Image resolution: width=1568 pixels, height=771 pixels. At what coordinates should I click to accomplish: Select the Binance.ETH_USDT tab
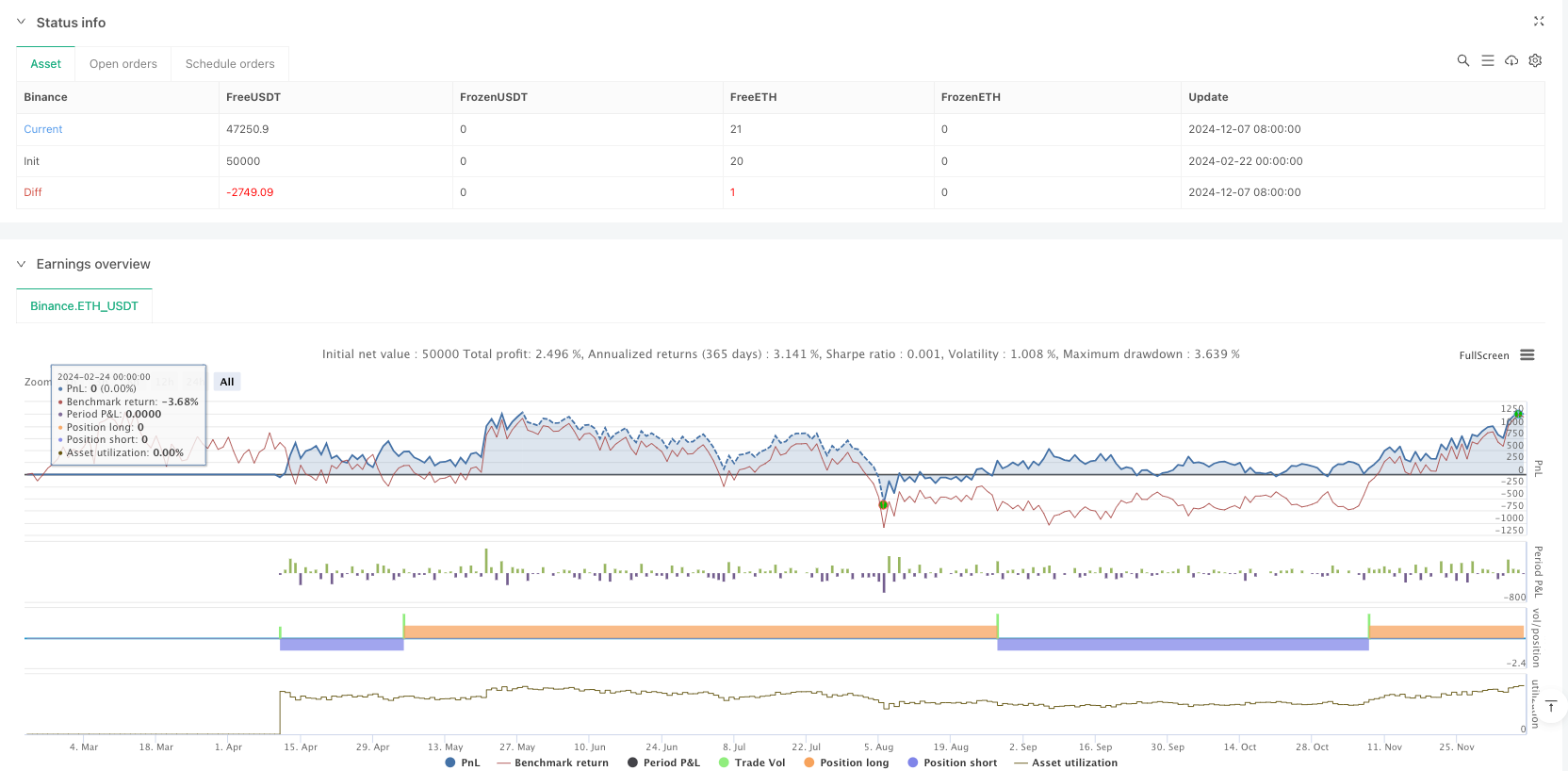tap(84, 306)
